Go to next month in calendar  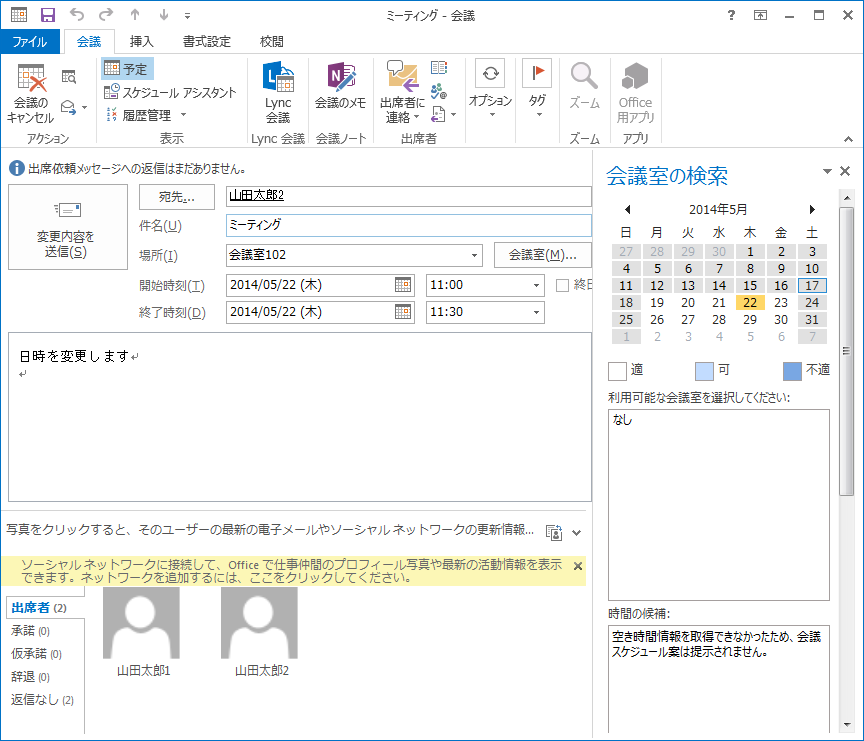point(812,210)
